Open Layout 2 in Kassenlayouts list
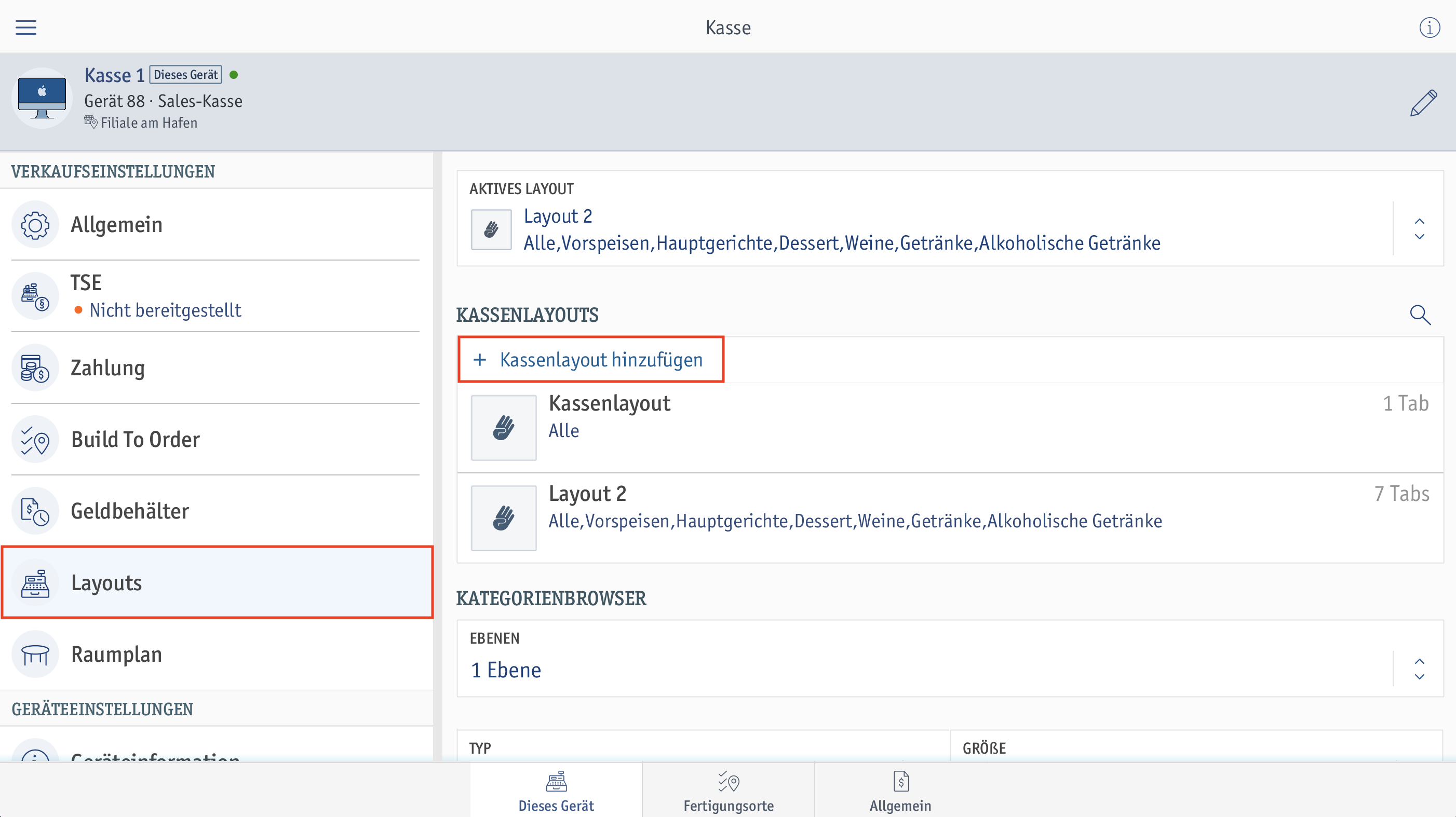Viewport: 1456px width, 817px height. tap(950, 518)
